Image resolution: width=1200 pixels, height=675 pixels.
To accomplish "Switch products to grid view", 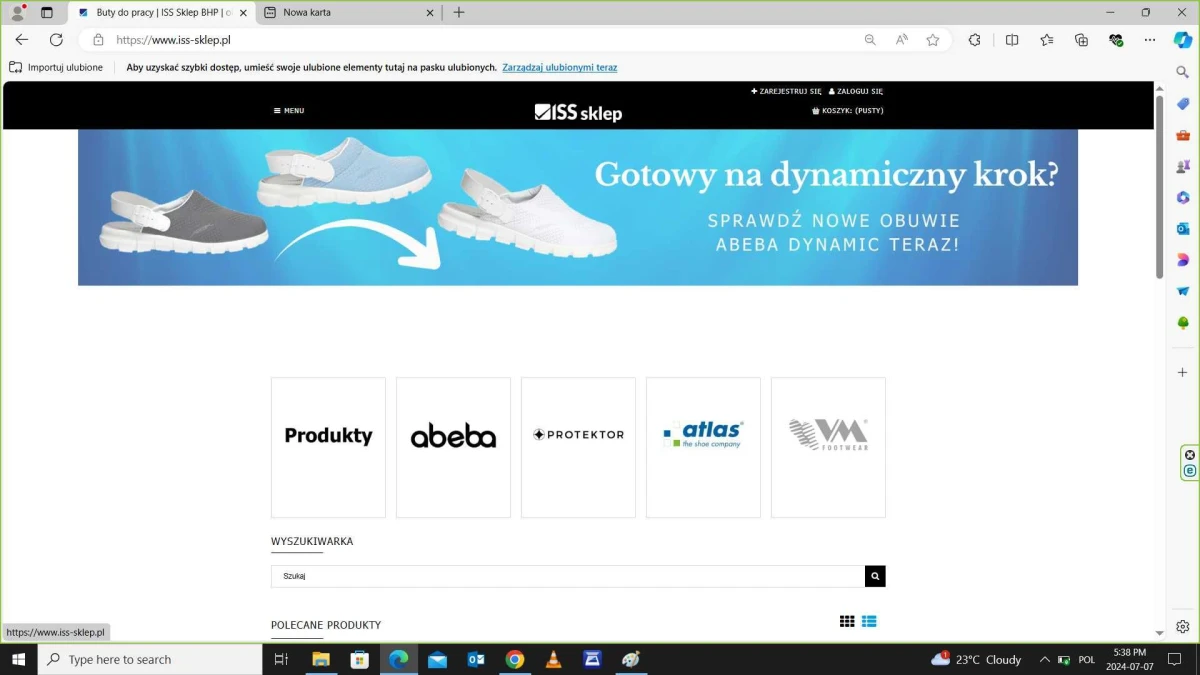I will pos(847,621).
